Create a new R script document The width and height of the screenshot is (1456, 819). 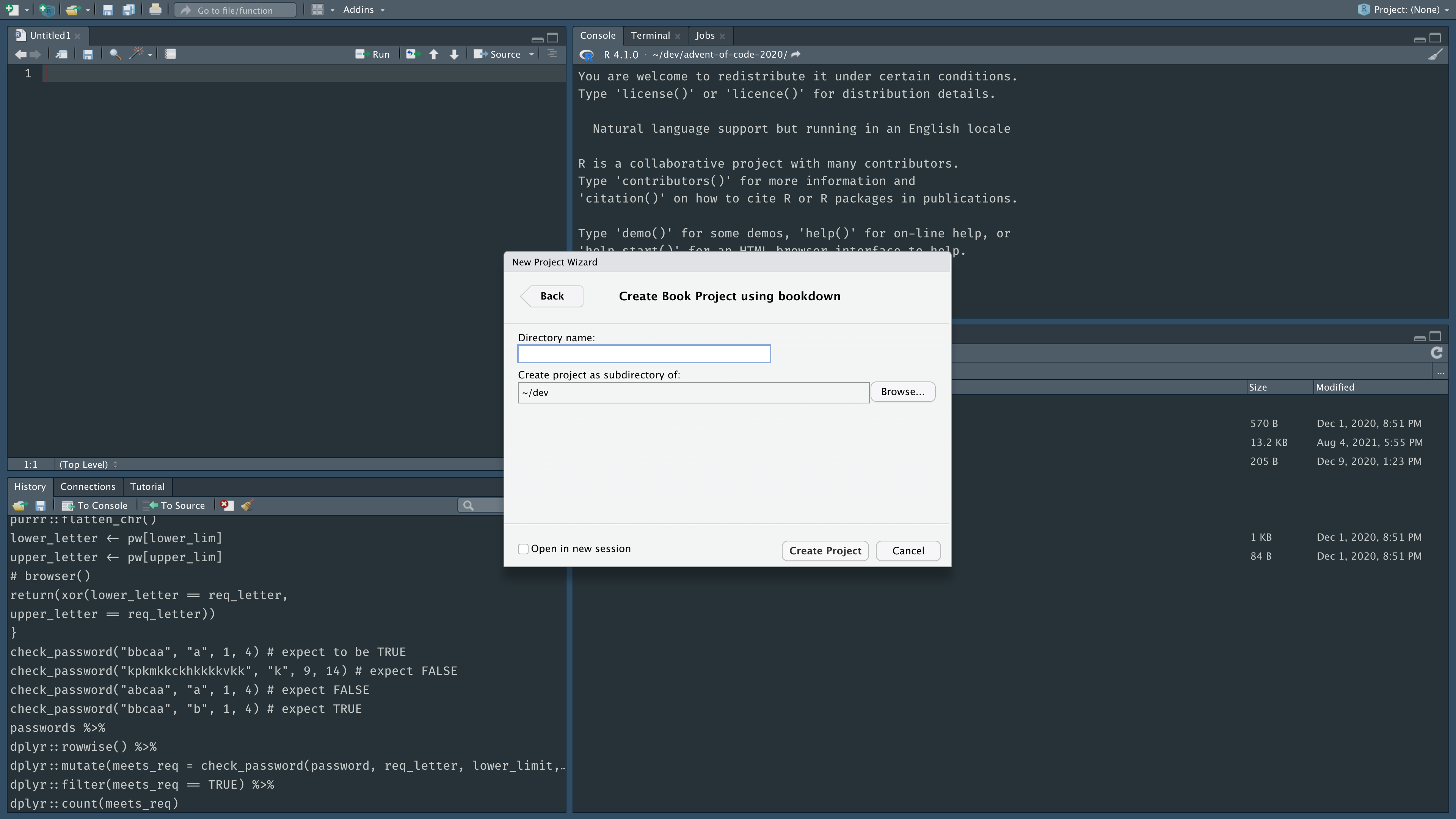[x=13, y=9]
